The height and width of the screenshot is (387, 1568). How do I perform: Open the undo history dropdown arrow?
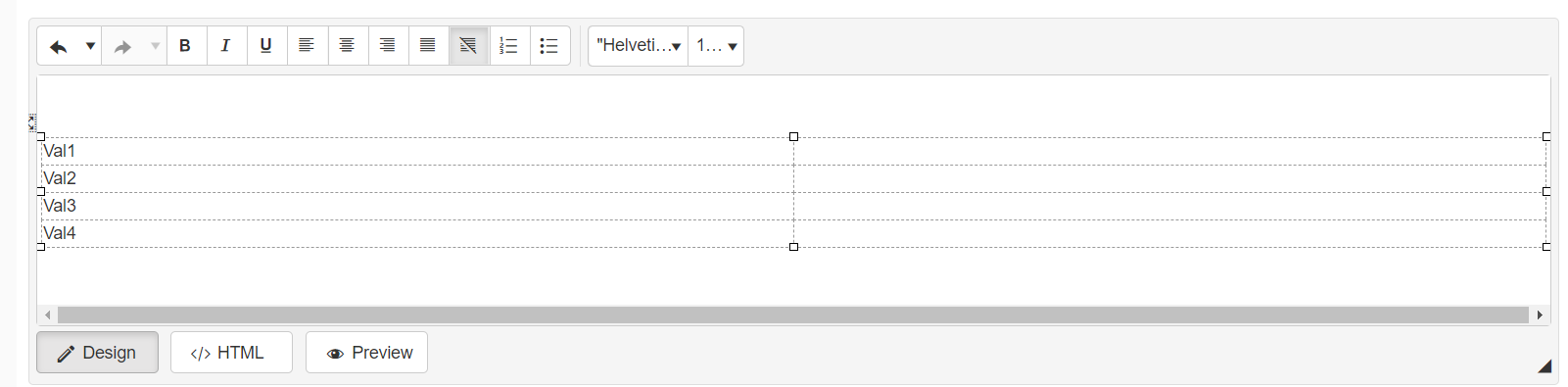pyautogui.click(x=90, y=46)
